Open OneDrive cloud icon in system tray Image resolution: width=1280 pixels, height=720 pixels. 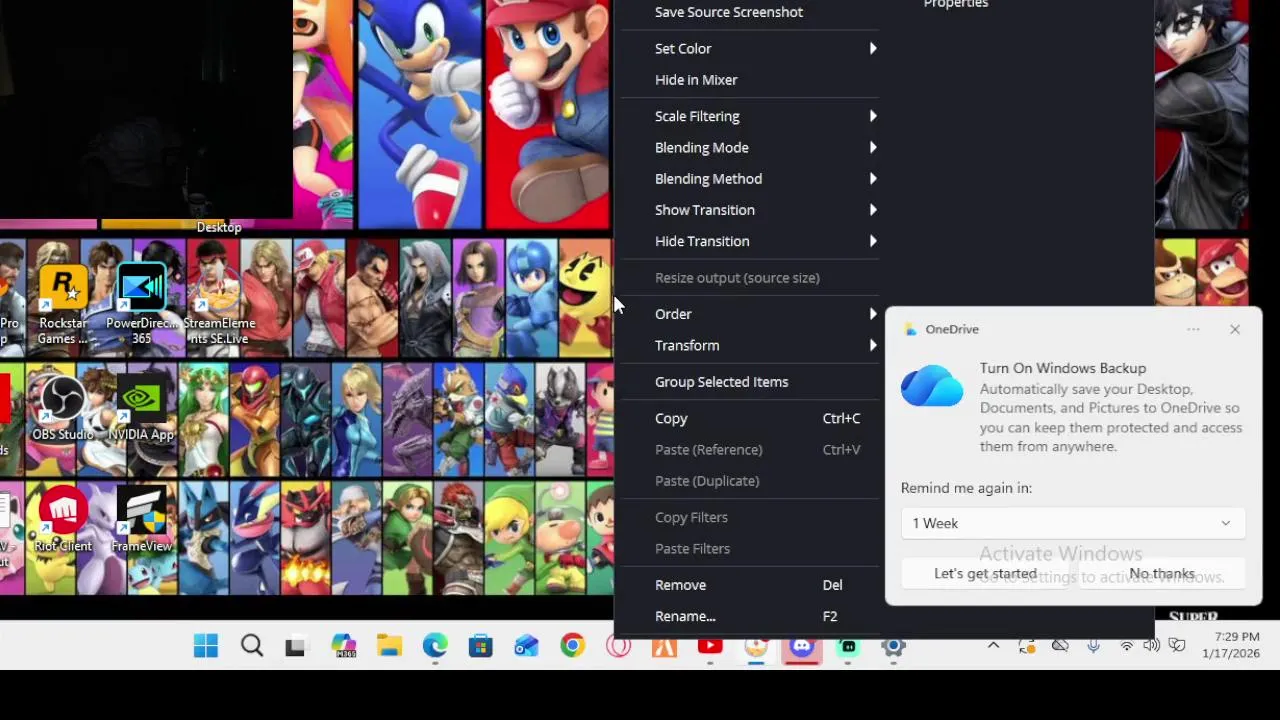point(1060,646)
